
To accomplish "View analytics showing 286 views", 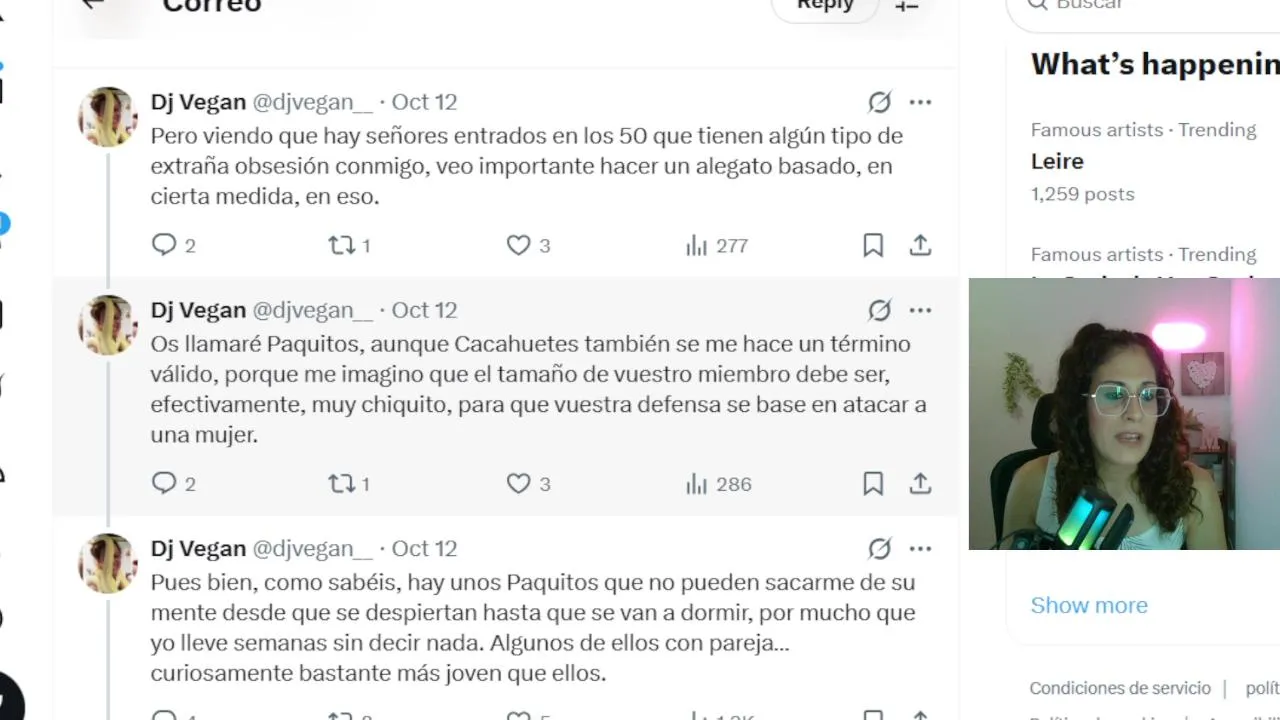I will (718, 484).
